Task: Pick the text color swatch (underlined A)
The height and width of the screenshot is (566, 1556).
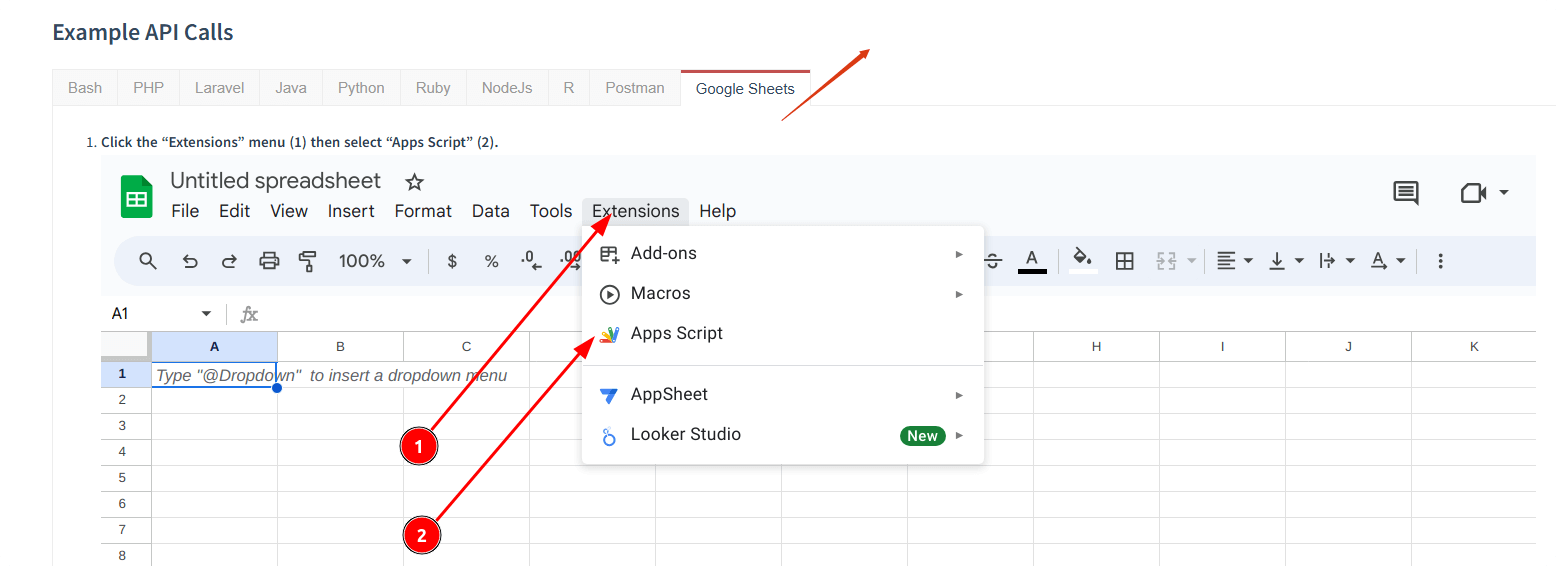Action: pyautogui.click(x=1032, y=261)
